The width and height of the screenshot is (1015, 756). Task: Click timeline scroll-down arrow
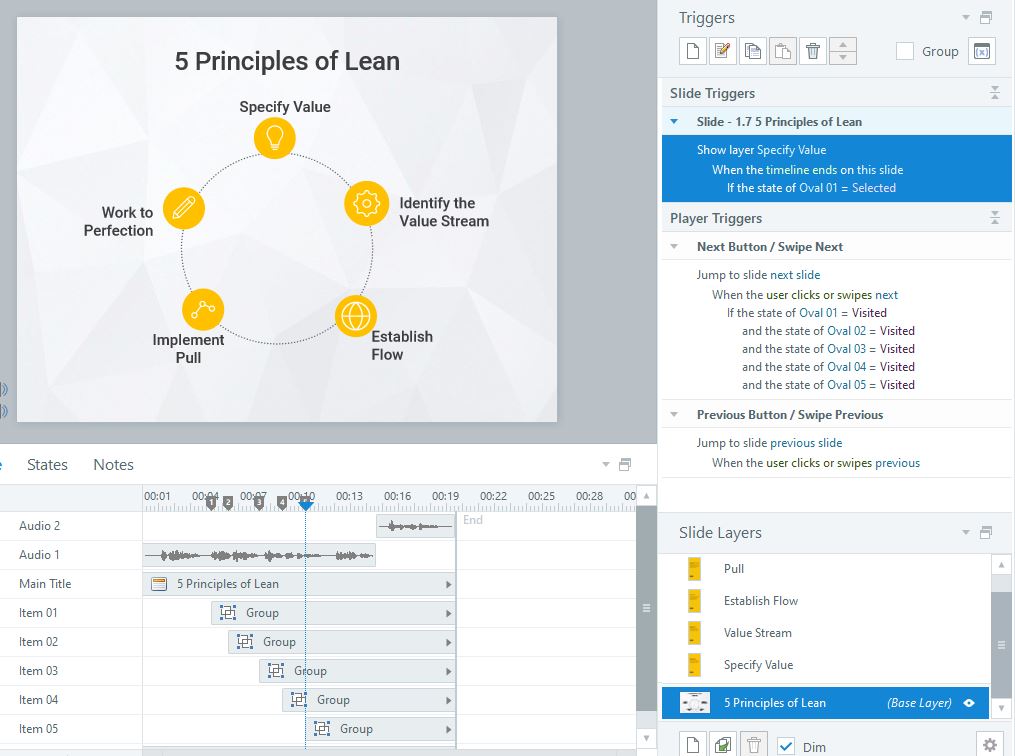click(x=646, y=738)
